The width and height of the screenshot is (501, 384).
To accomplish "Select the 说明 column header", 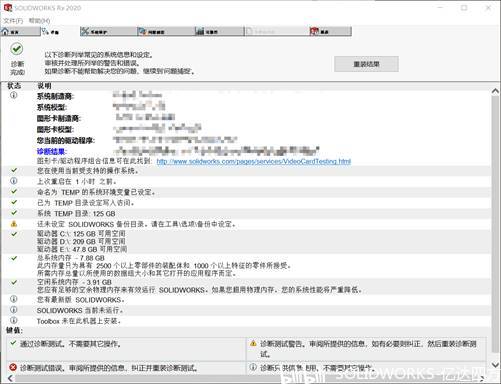I will point(44,86).
